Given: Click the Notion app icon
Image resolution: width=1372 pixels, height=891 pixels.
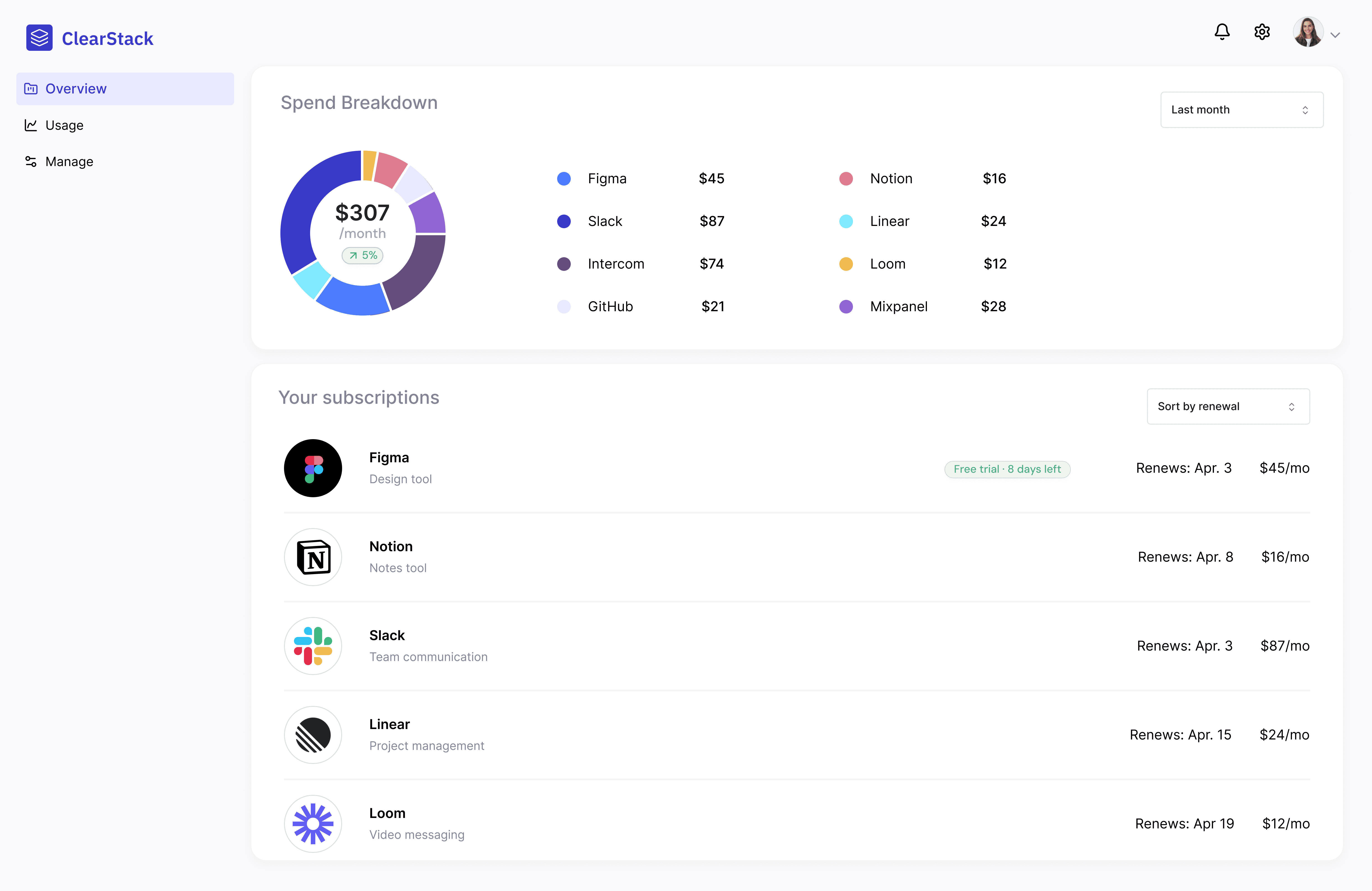Looking at the screenshot, I should click(x=313, y=557).
